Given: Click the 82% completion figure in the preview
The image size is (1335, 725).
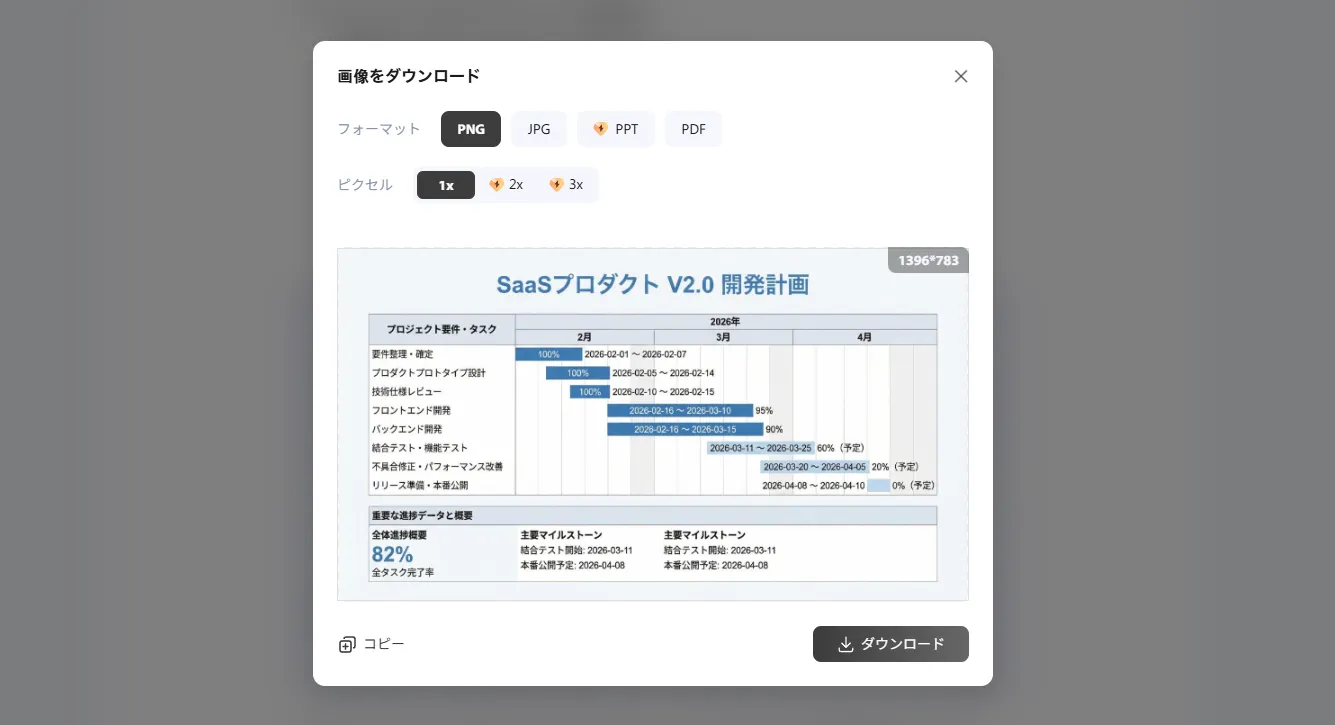Looking at the screenshot, I should (392, 555).
